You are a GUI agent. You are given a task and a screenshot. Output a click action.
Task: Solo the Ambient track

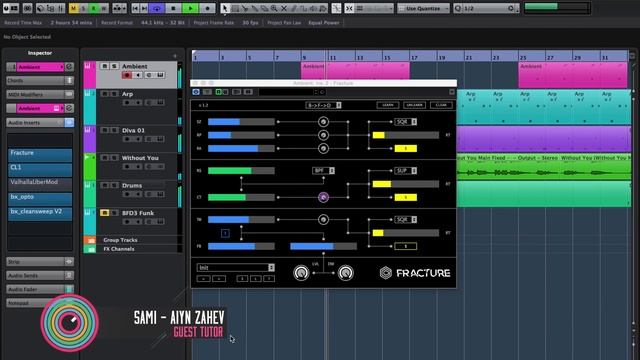[114, 66]
